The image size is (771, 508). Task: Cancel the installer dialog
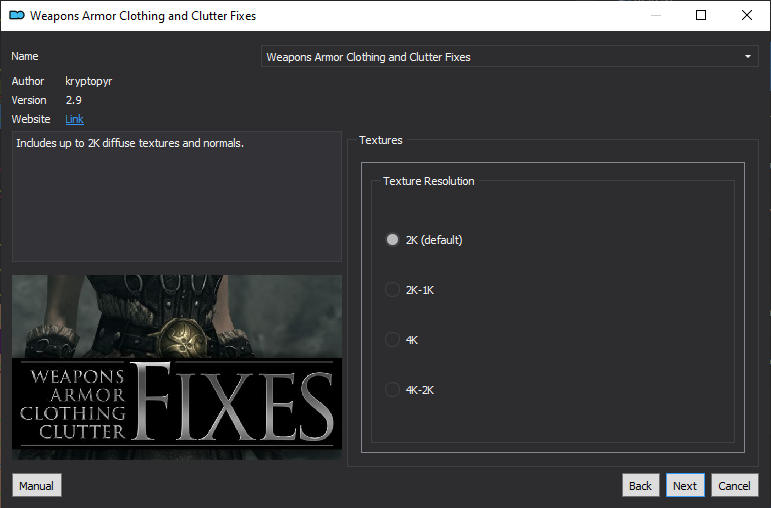(734, 485)
